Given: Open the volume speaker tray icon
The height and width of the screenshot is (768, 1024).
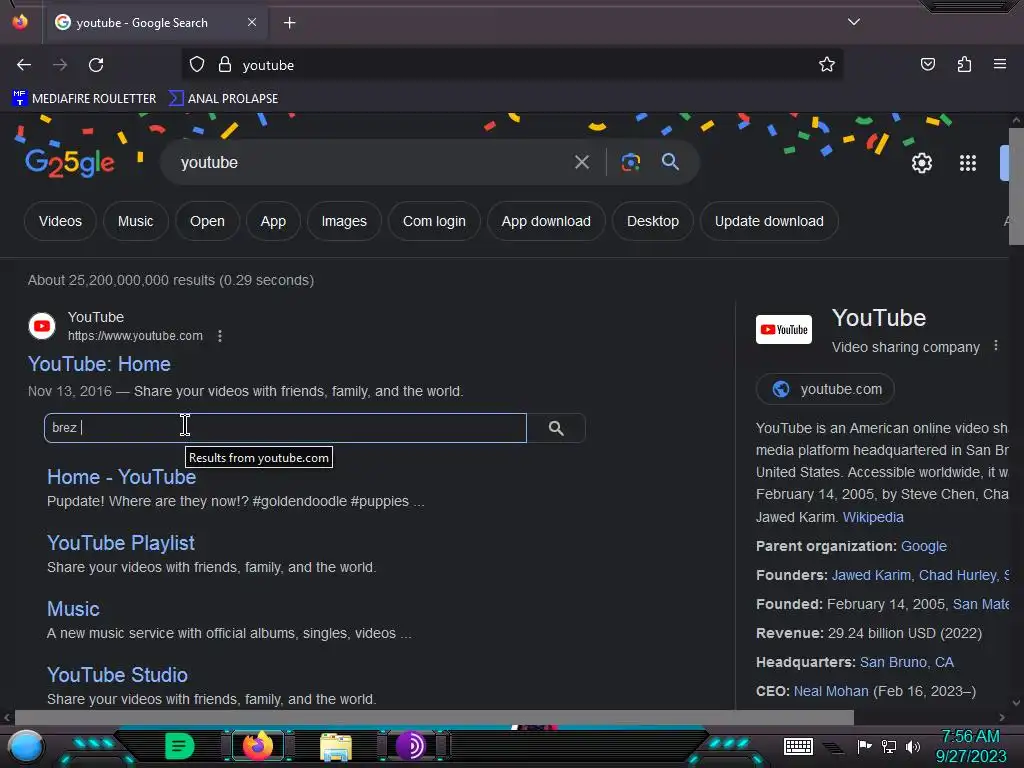Looking at the screenshot, I should point(913,746).
